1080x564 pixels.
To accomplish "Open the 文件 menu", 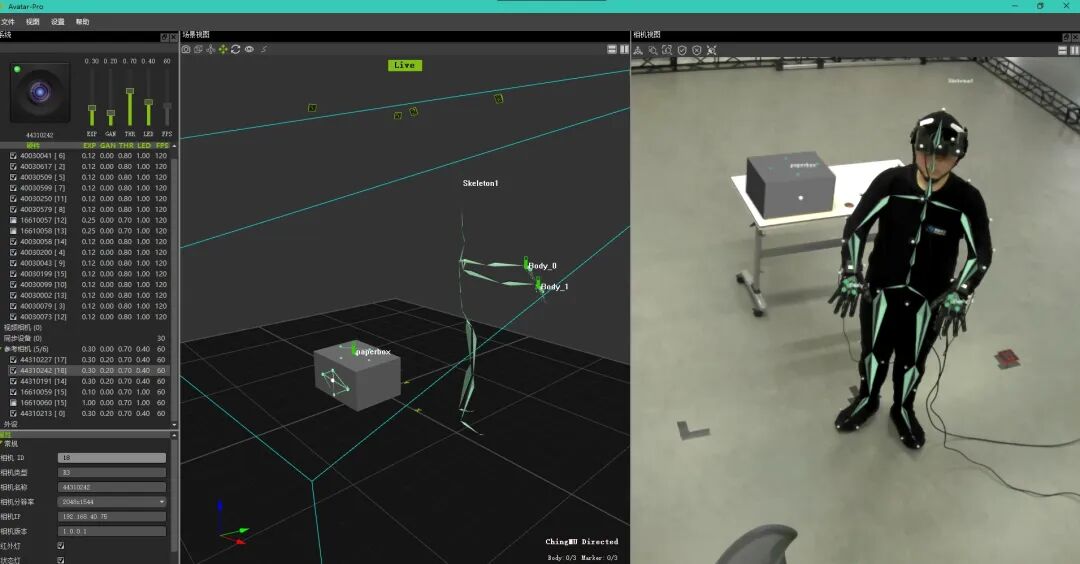I will point(8,21).
